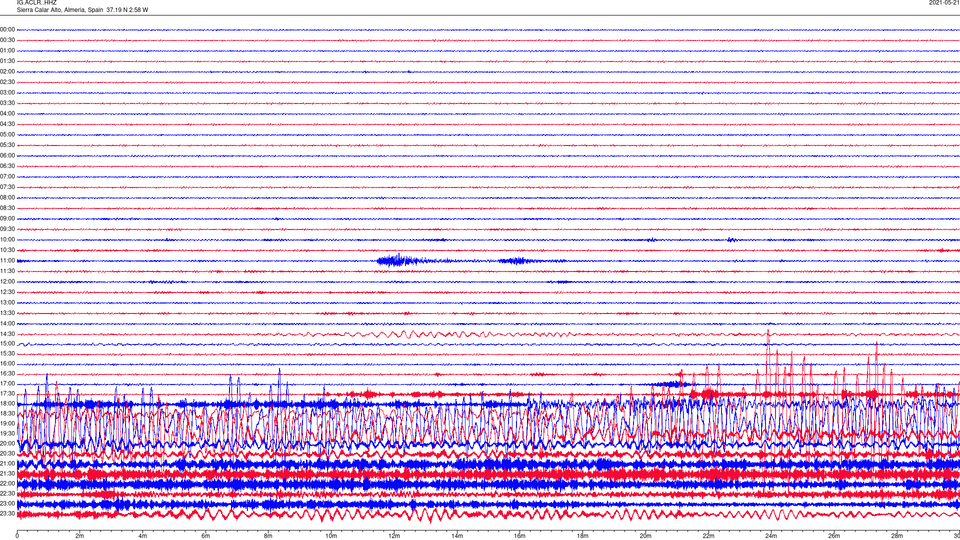This screenshot has height=540, width=960.
Task: Select the 10:30 row label
Action: pyautogui.click(x=7, y=250)
